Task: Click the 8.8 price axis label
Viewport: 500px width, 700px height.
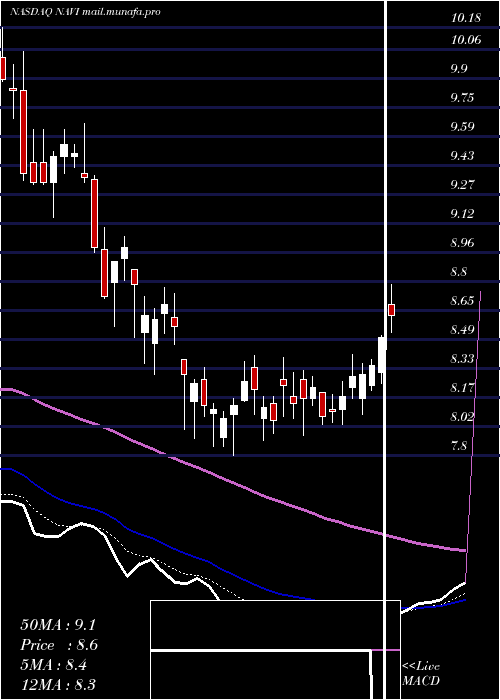Action: pyautogui.click(x=459, y=272)
